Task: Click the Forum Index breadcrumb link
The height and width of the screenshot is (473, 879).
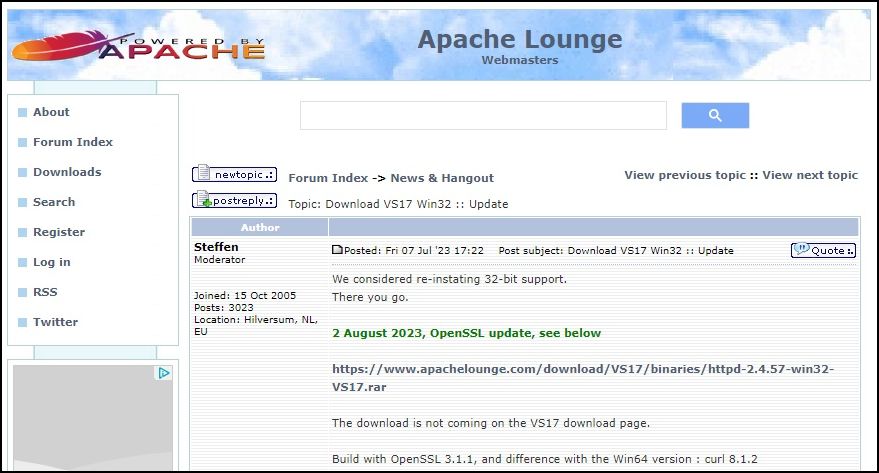Action: 328,178
